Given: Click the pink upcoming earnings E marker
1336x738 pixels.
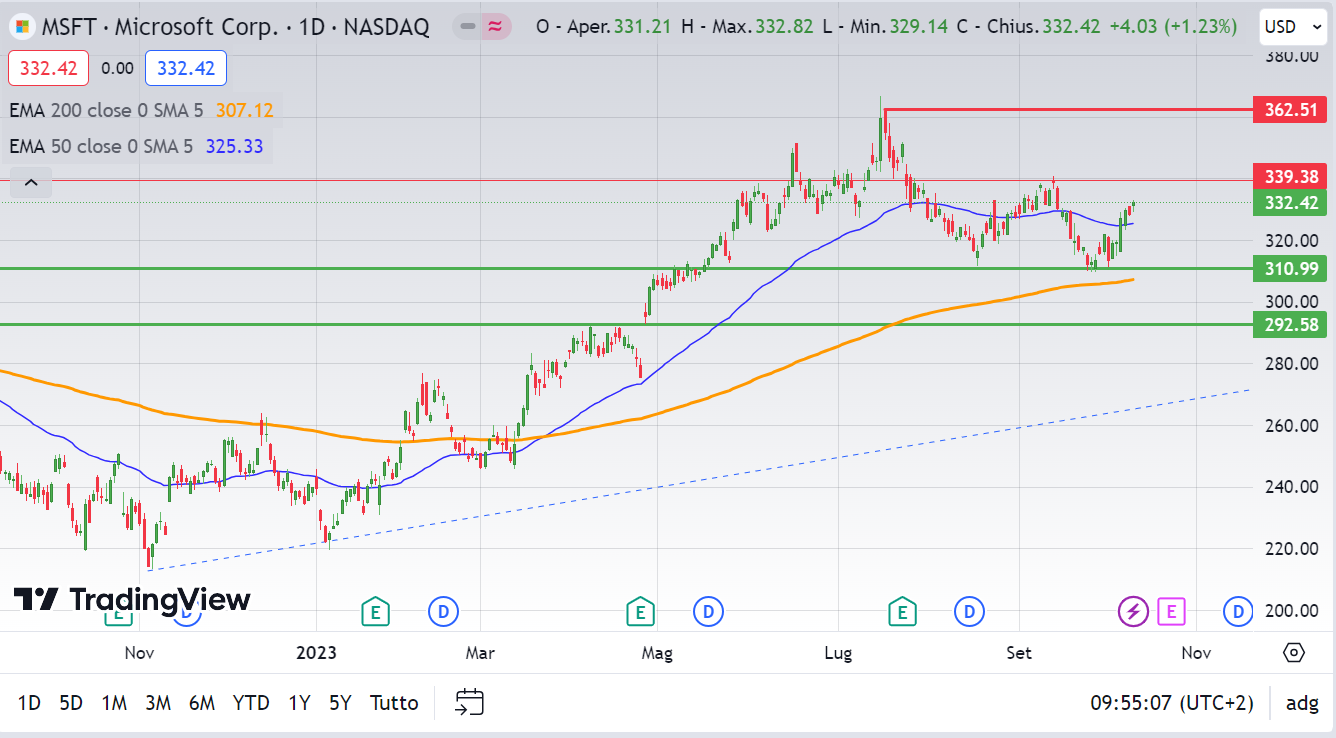Looking at the screenshot, I should click(1172, 610).
